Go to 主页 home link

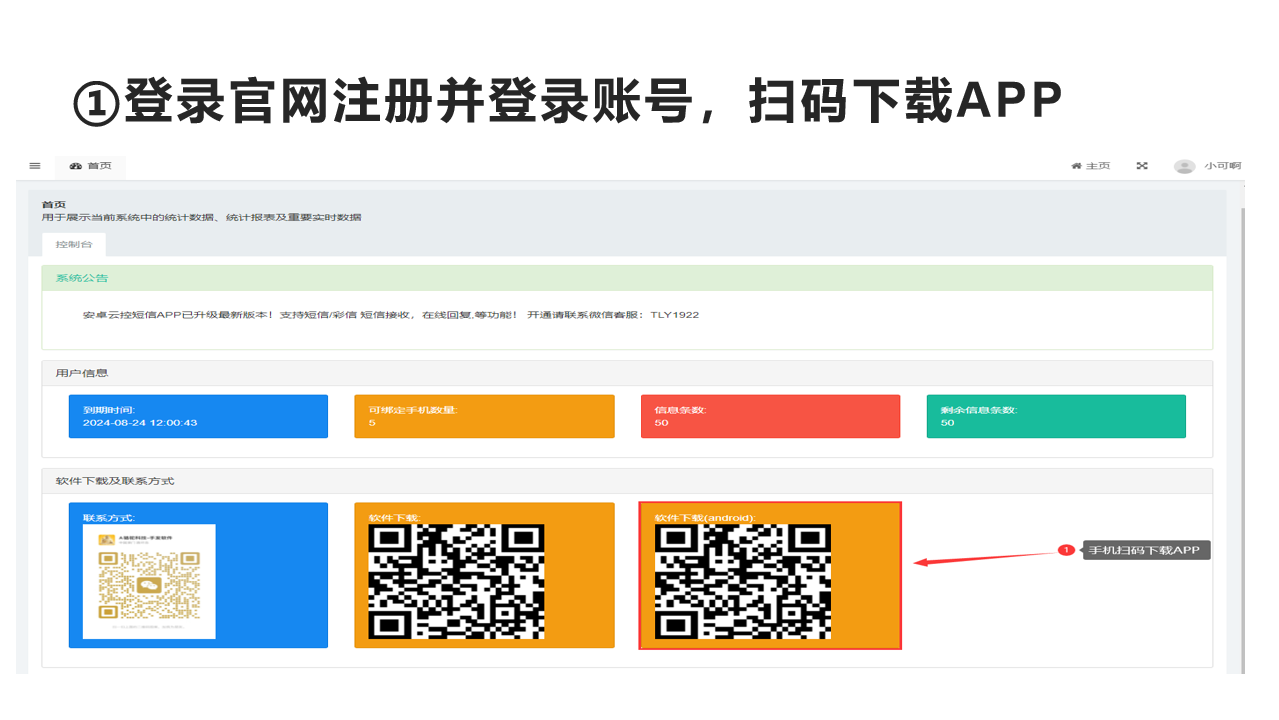[x=1091, y=166]
